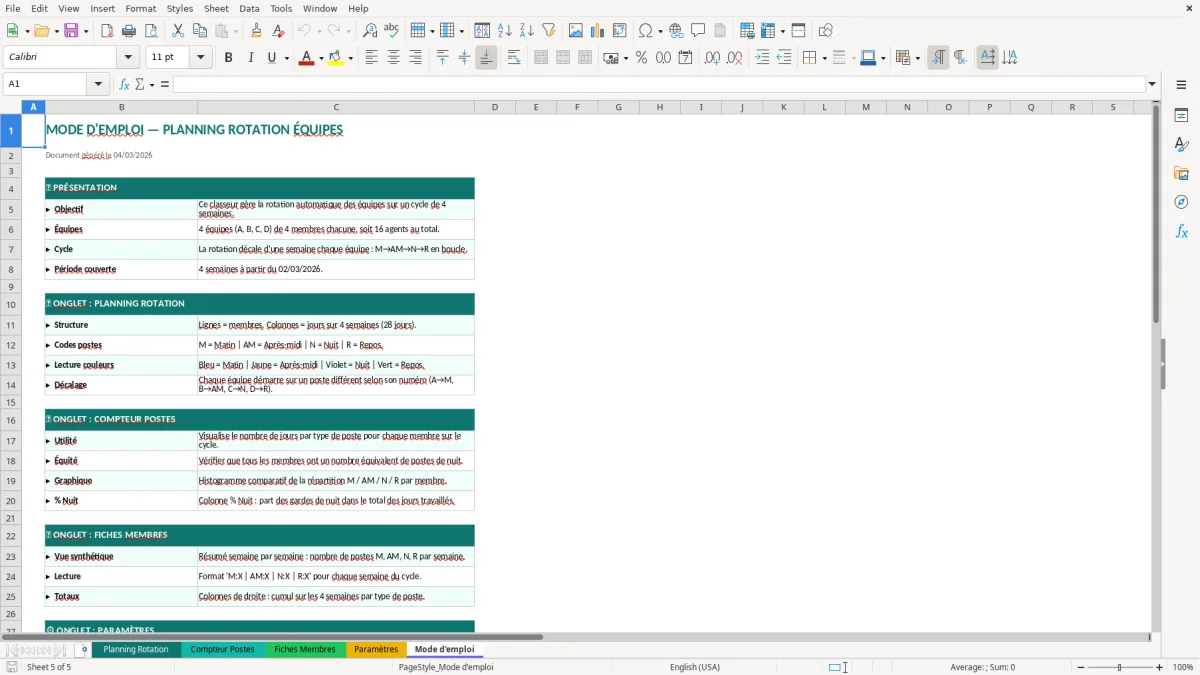1200x675 pixels.
Task: Toggle Align Right
Action: pos(415,58)
